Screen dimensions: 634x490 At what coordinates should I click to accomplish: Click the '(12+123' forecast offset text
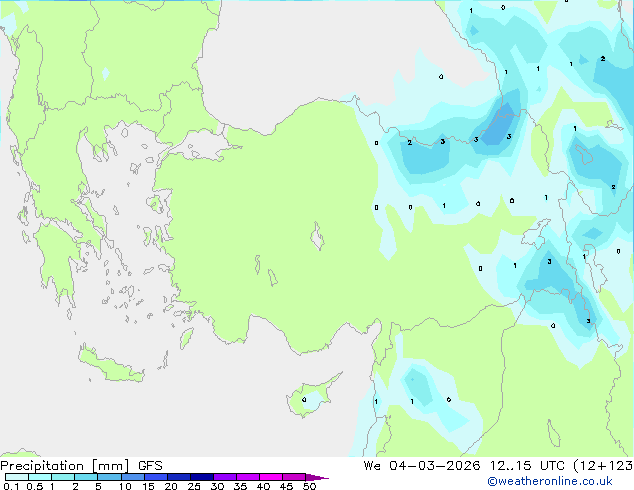pos(603,466)
